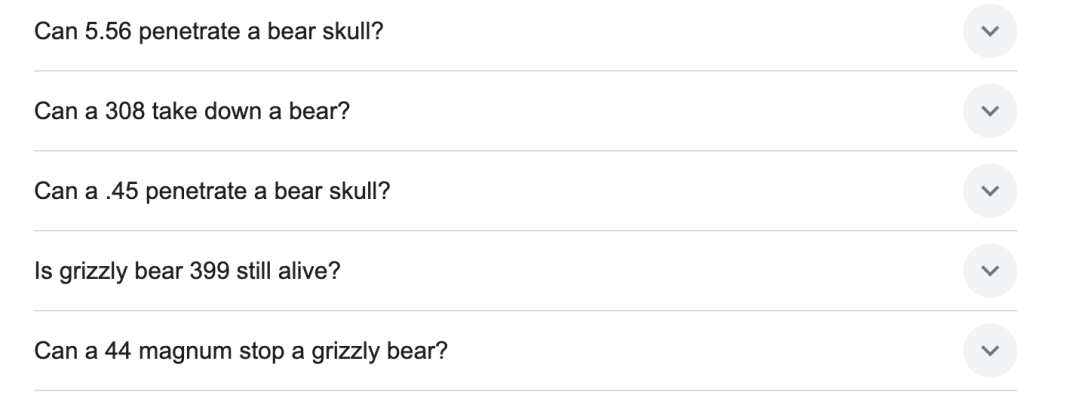The image size is (1080, 395).
Task: Toggle the circular arrow on the .45 row
Action: click(x=990, y=191)
